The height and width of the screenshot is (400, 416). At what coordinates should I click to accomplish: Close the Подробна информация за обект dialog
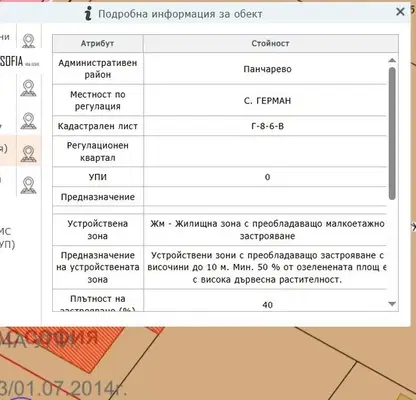pyautogui.click(x=400, y=12)
